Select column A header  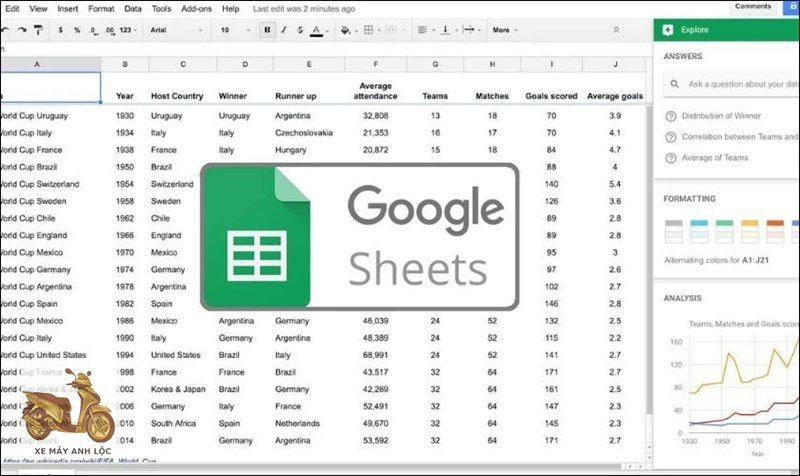37,64
